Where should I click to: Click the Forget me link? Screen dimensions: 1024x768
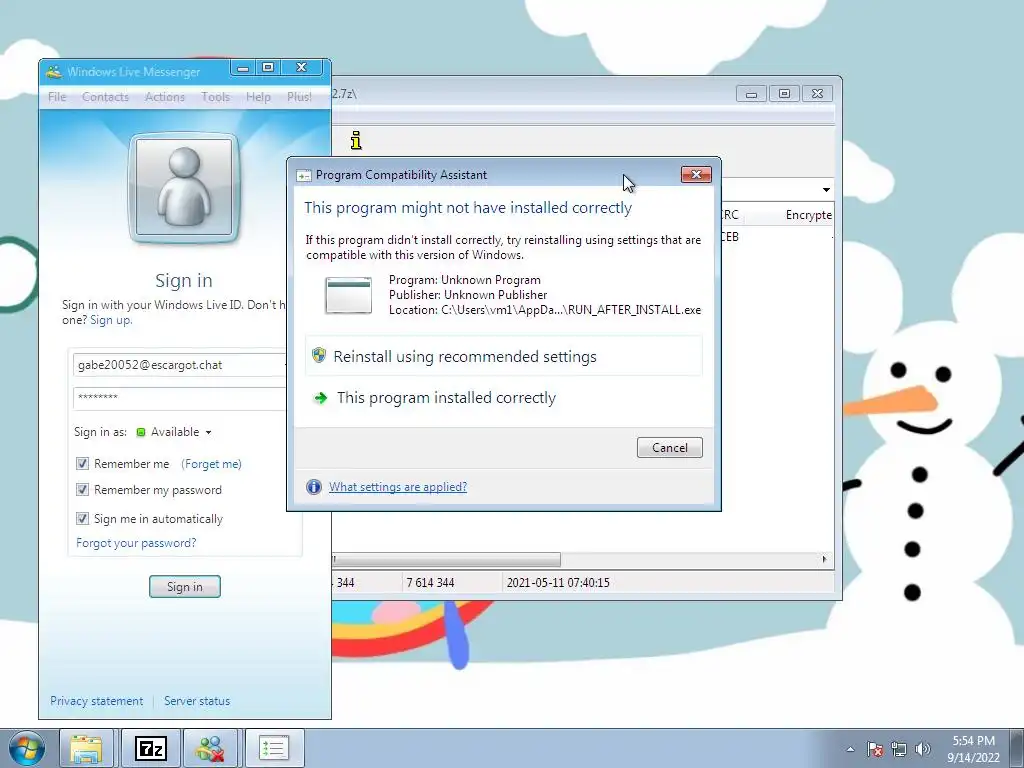tap(211, 464)
